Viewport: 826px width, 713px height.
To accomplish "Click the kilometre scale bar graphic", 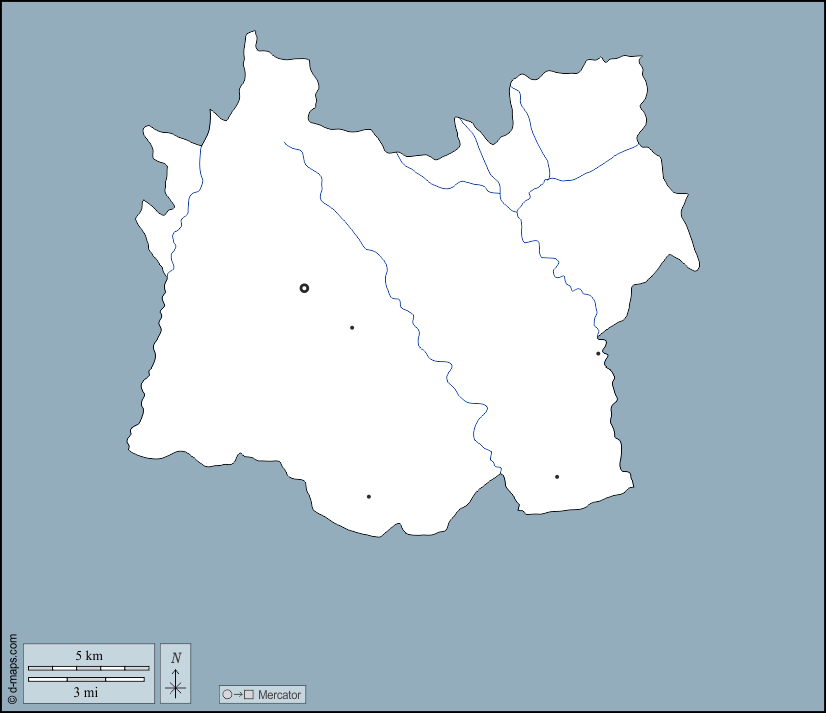I will (88, 667).
